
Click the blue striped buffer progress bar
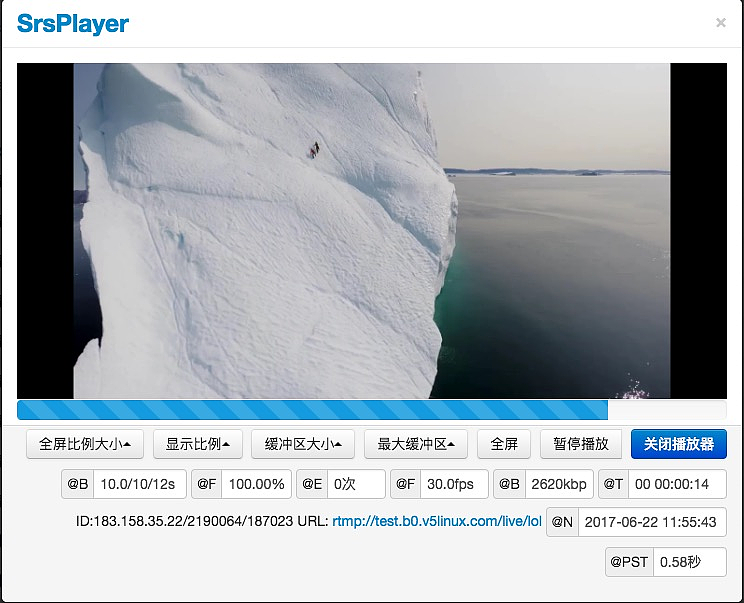(312, 410)
